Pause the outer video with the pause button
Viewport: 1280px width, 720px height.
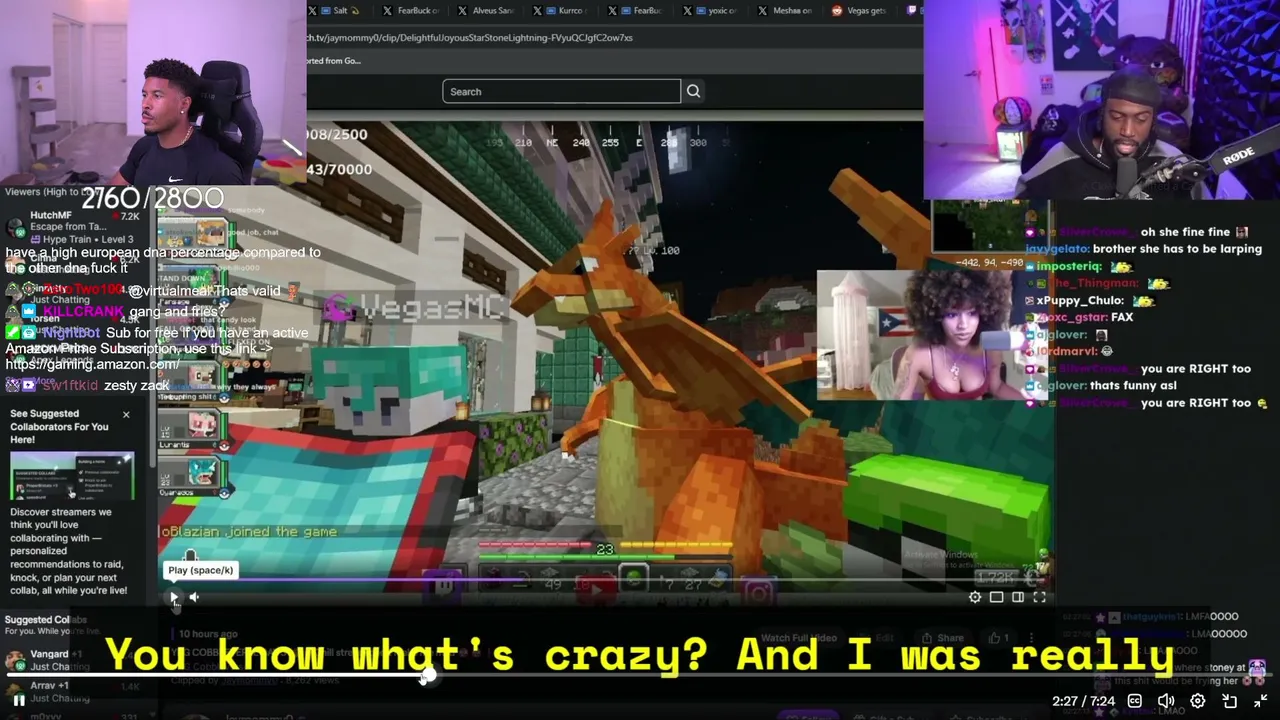pyautogui.click(x=19, y=701)
